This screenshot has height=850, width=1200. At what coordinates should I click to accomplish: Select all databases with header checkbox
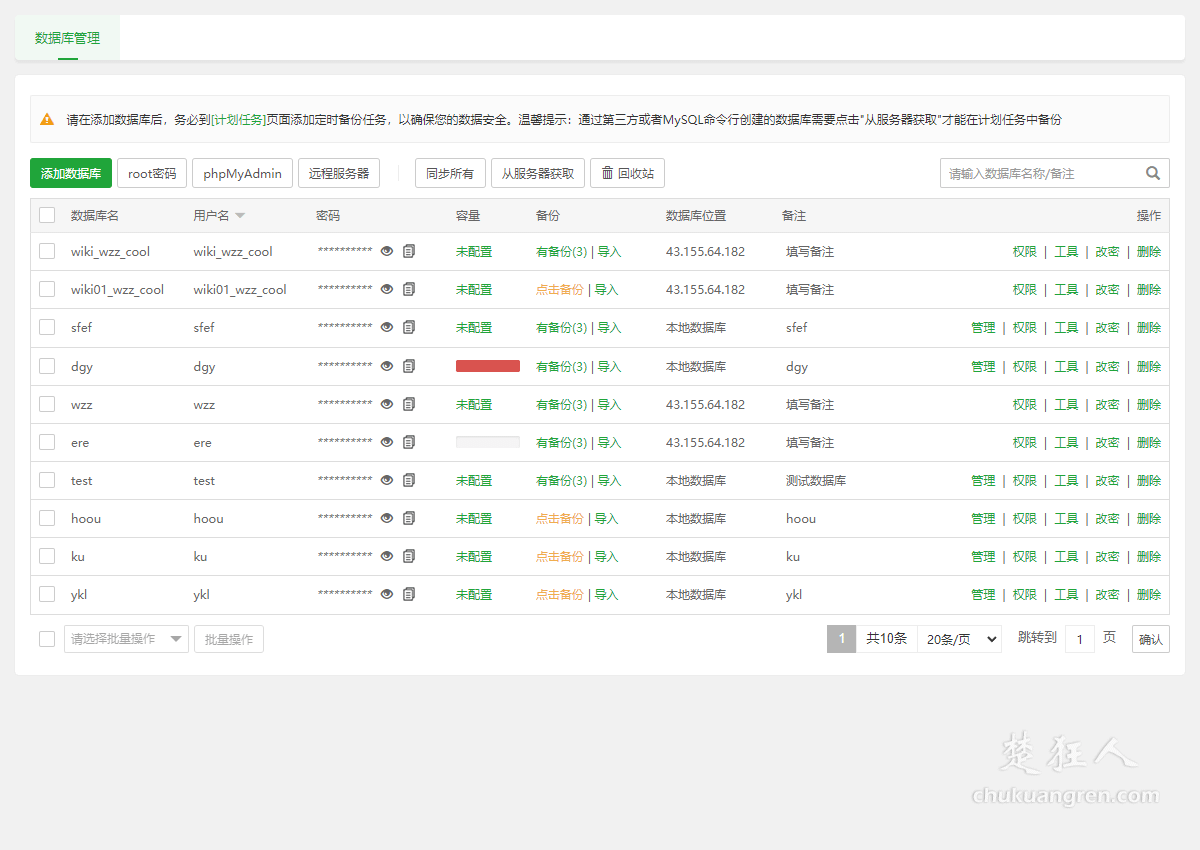(x=47, y=215)
